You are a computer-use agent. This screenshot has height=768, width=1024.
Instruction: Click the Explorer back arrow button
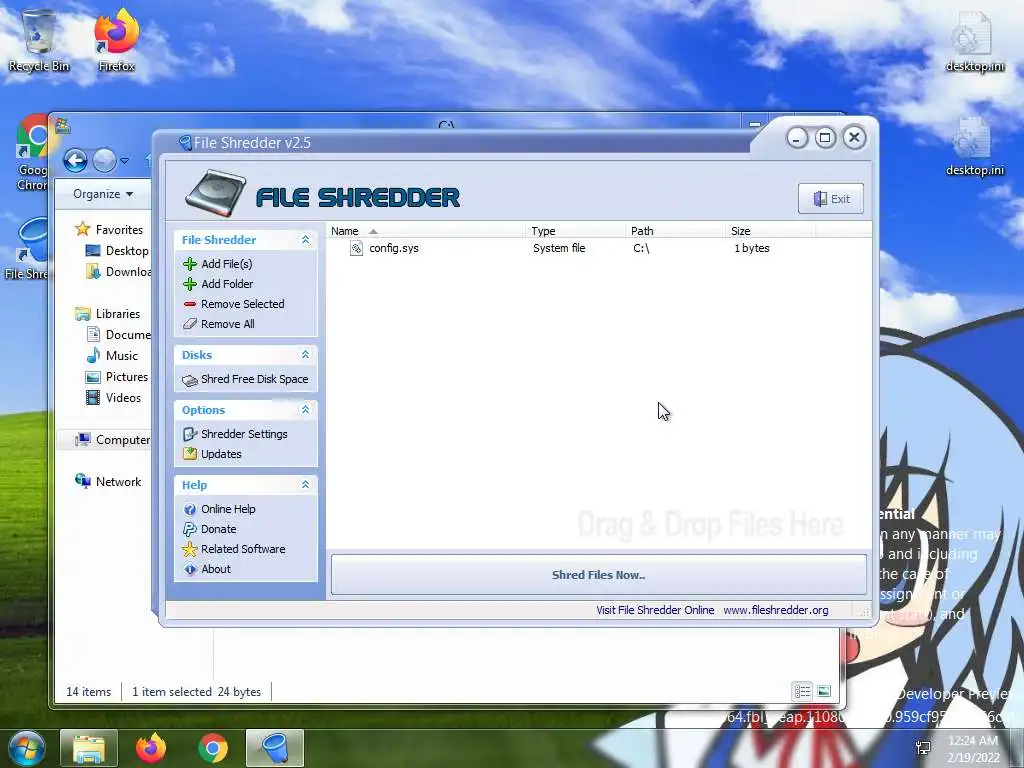tap(75, 160)
